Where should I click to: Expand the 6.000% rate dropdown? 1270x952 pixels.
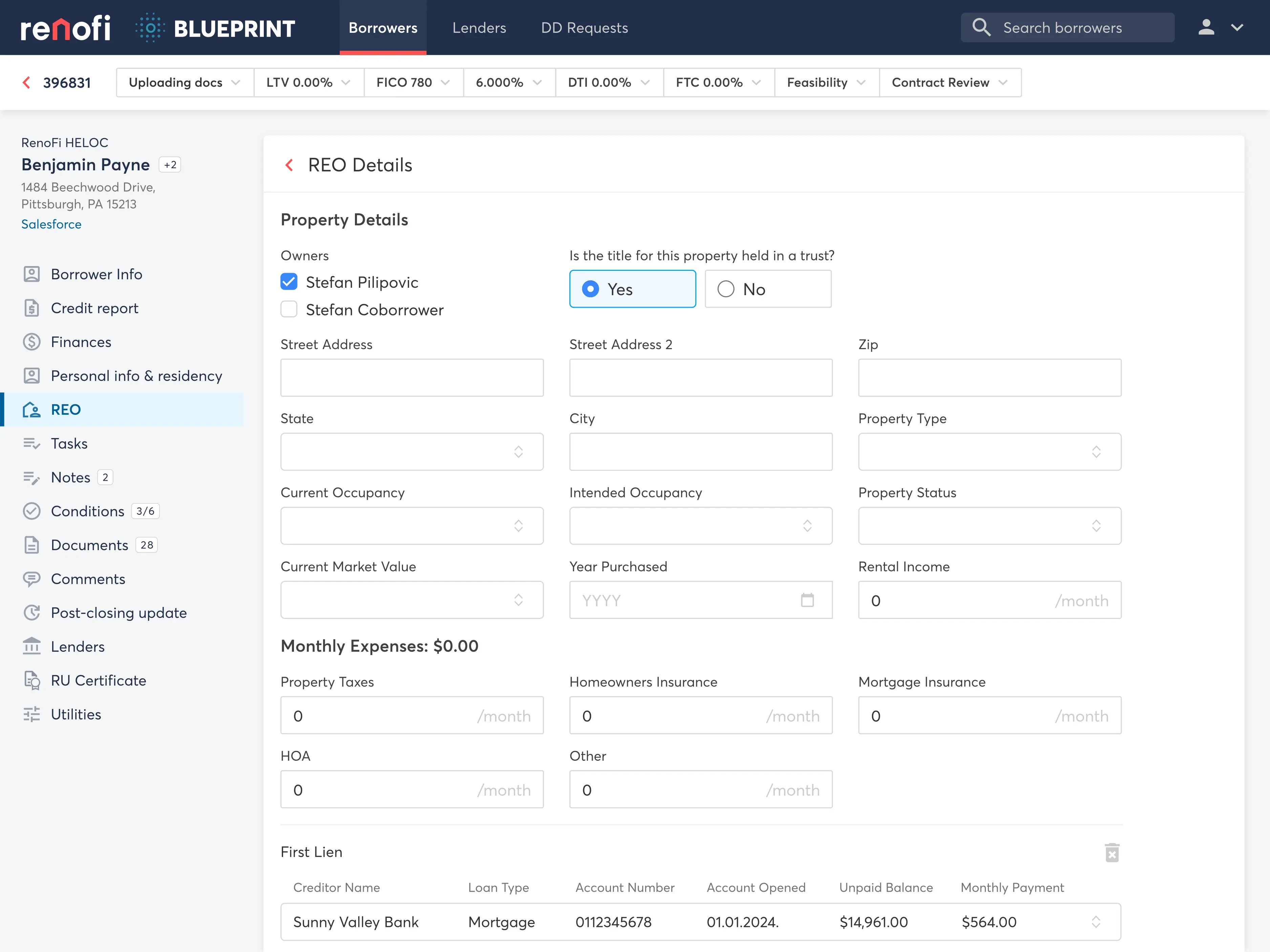pyautogui.click(x=509, y=83)
